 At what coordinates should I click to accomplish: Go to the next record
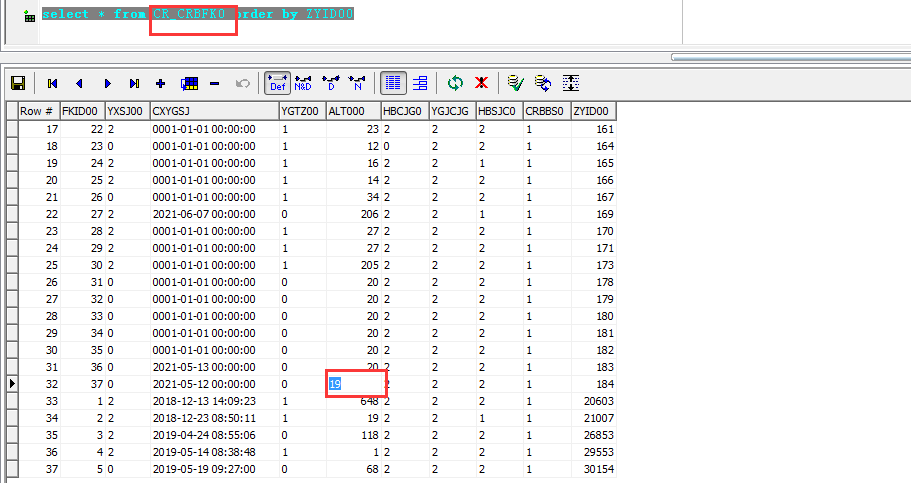point(107,83)
